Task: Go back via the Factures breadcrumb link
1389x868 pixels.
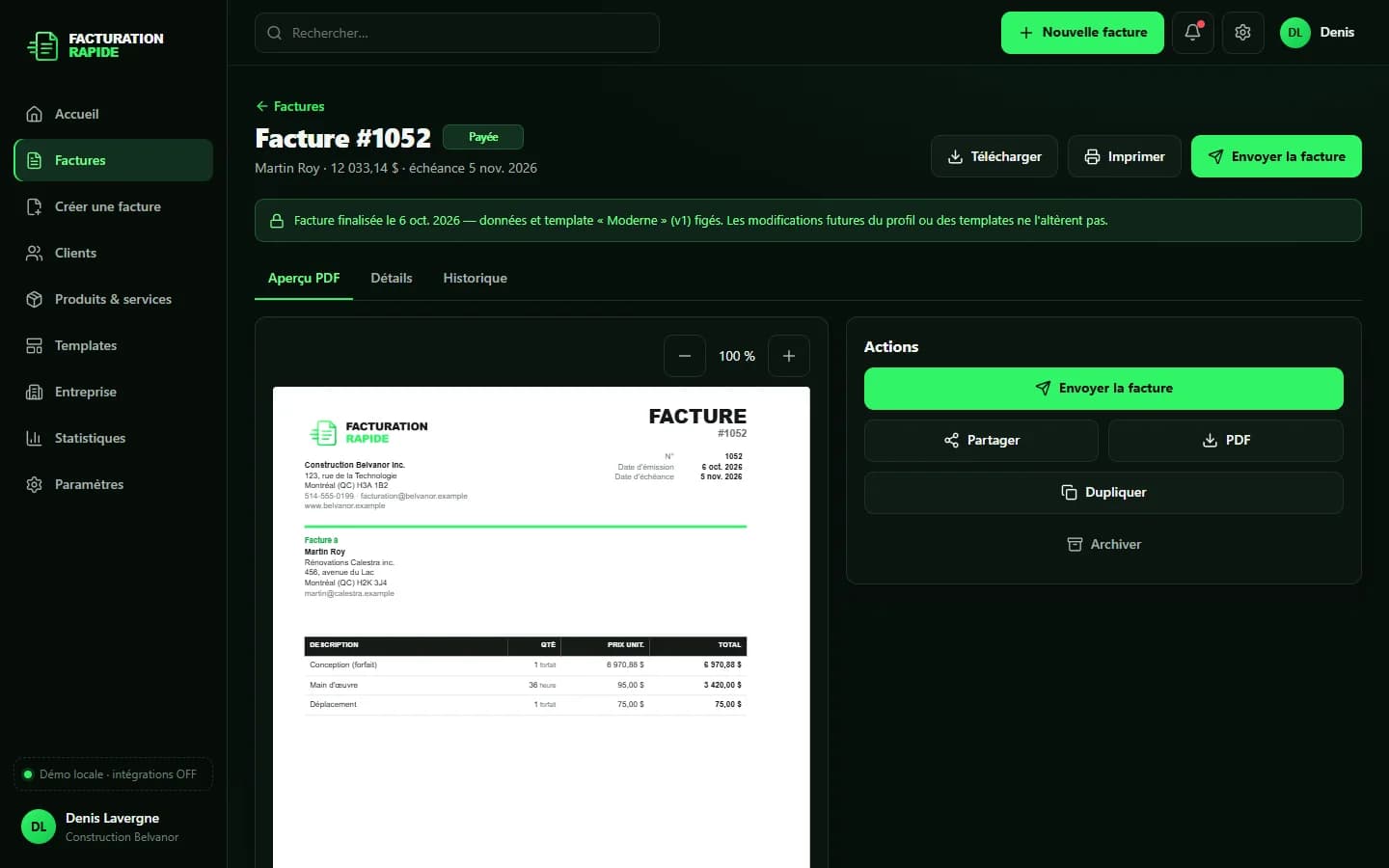Action: [x=290, y=106]
